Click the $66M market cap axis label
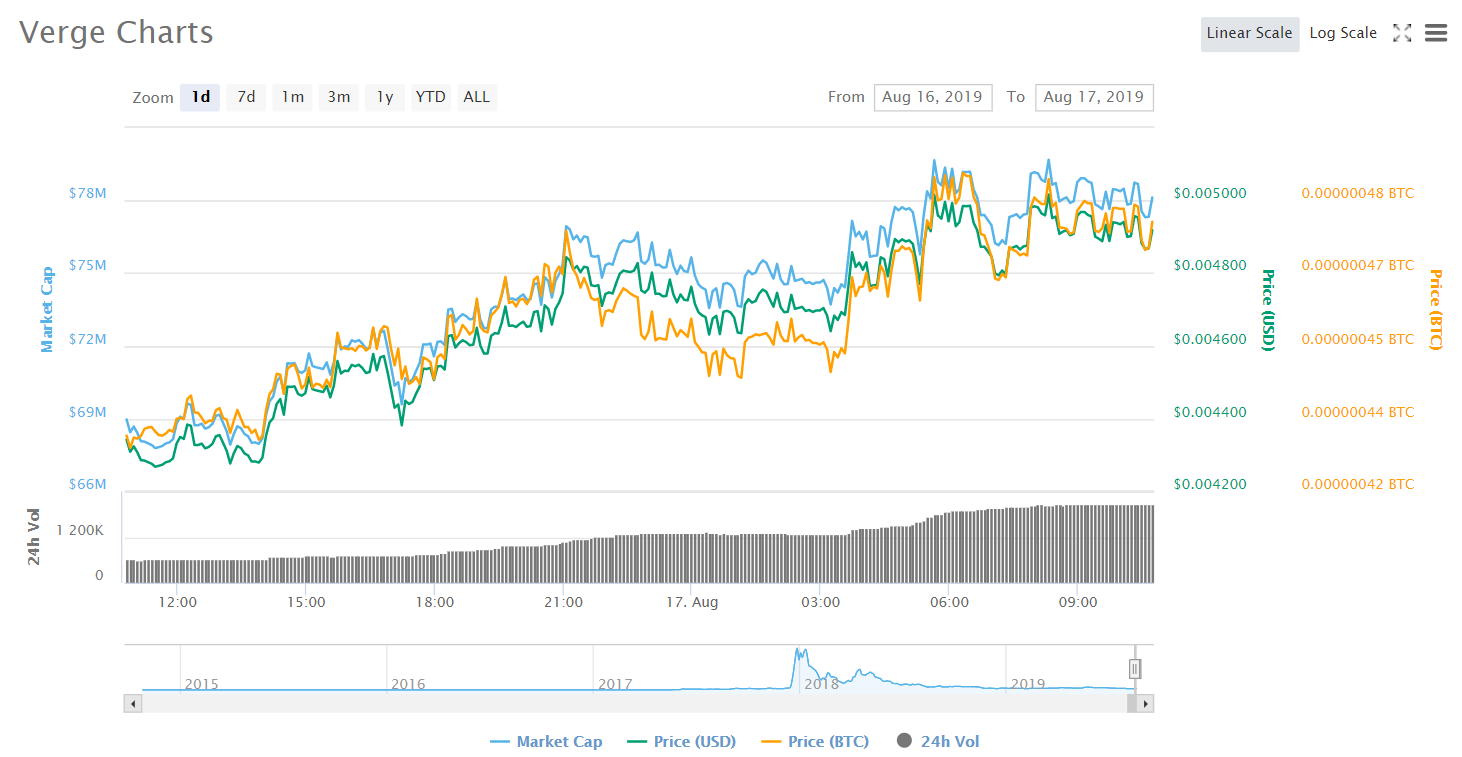The image size is (1462, 757). tap(87, 484)
